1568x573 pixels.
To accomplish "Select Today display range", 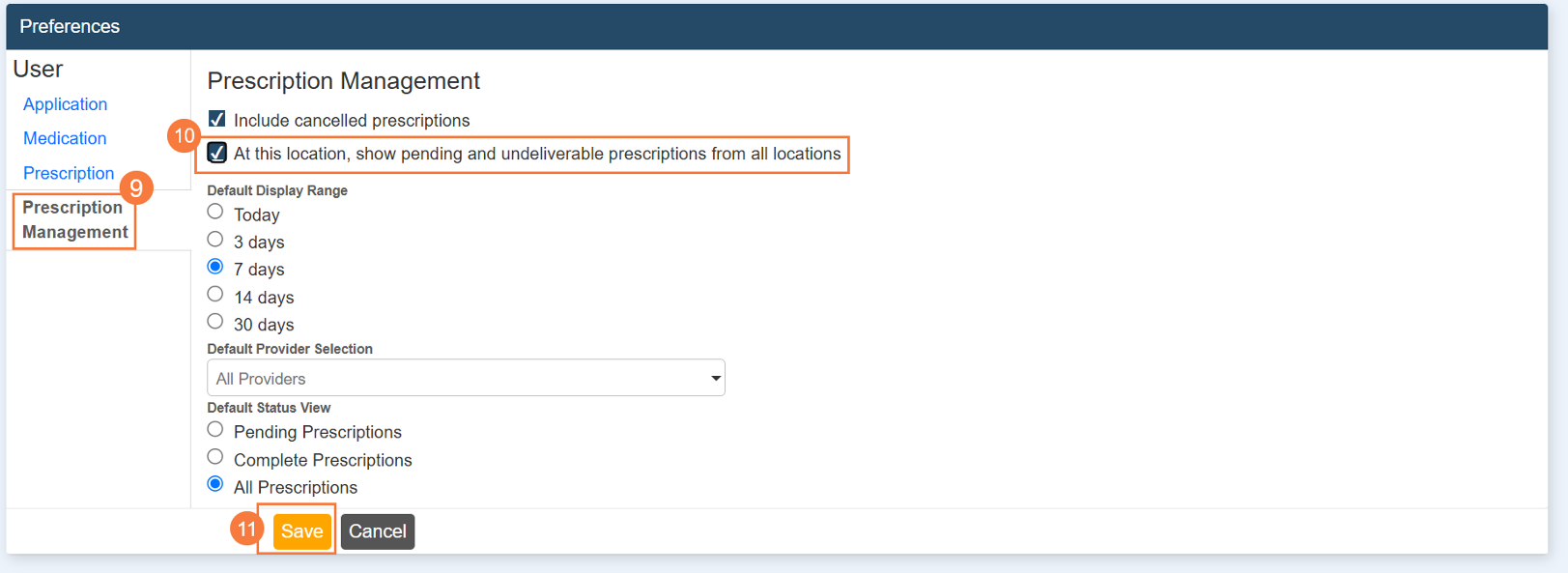I will pyautogui.click(x=215, y=213).
